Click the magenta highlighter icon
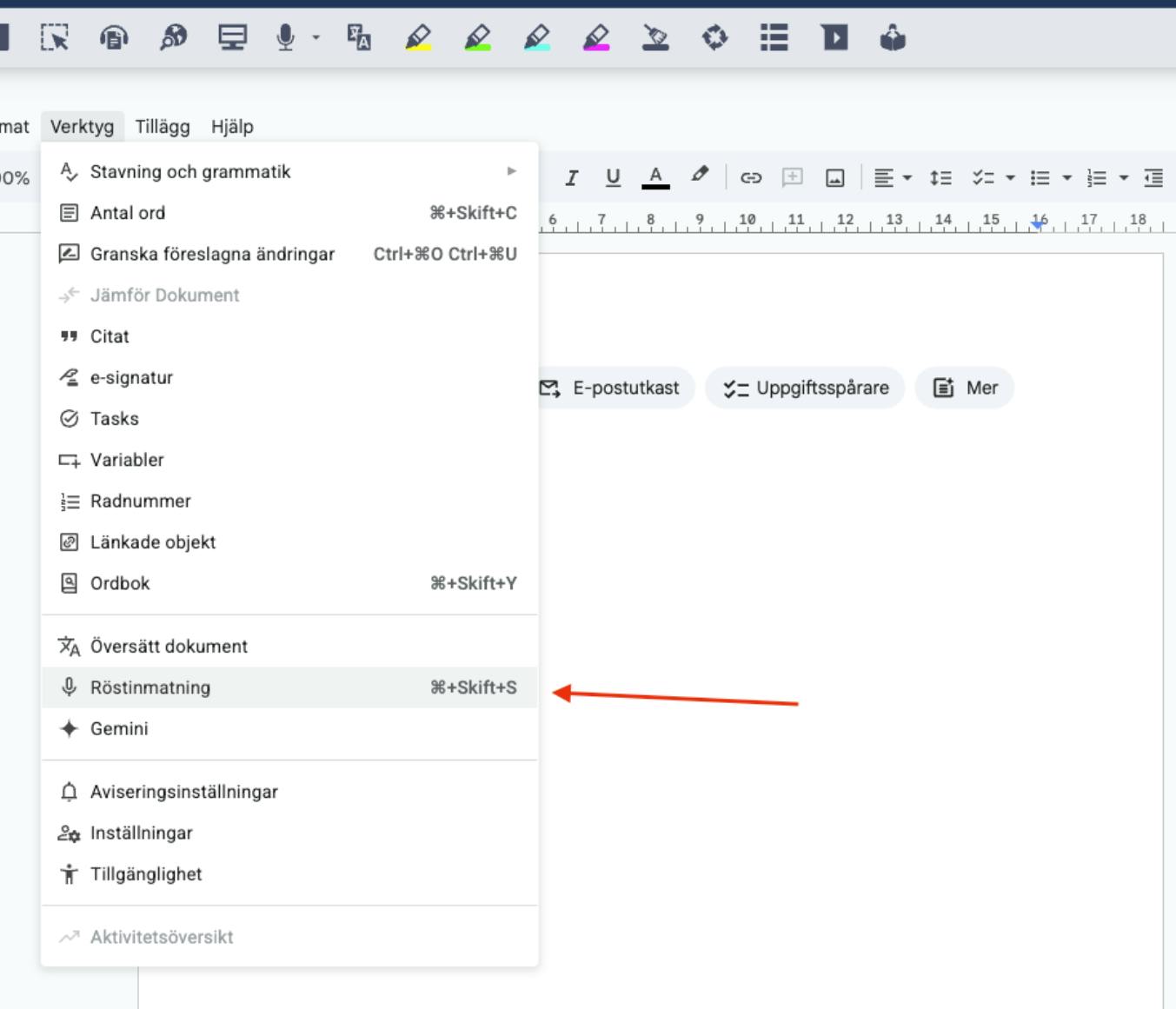The width and height of the screenshot is (1176, 1009). pos(595,37)
